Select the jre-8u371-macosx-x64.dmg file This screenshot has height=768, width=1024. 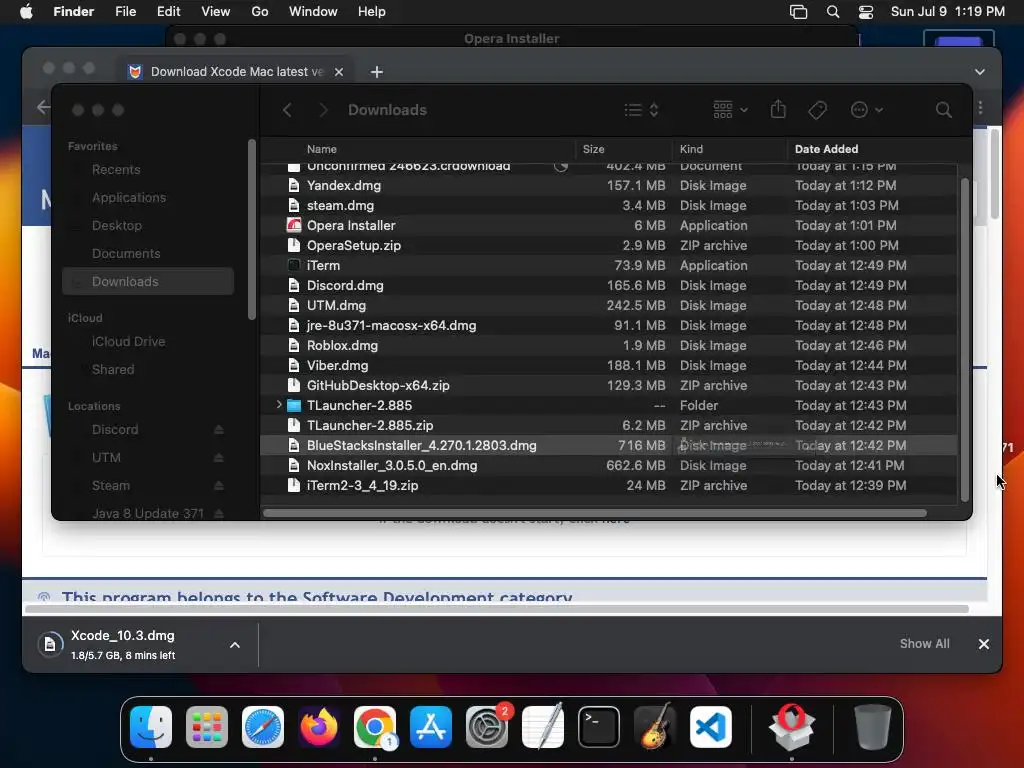tap(609, 325)
